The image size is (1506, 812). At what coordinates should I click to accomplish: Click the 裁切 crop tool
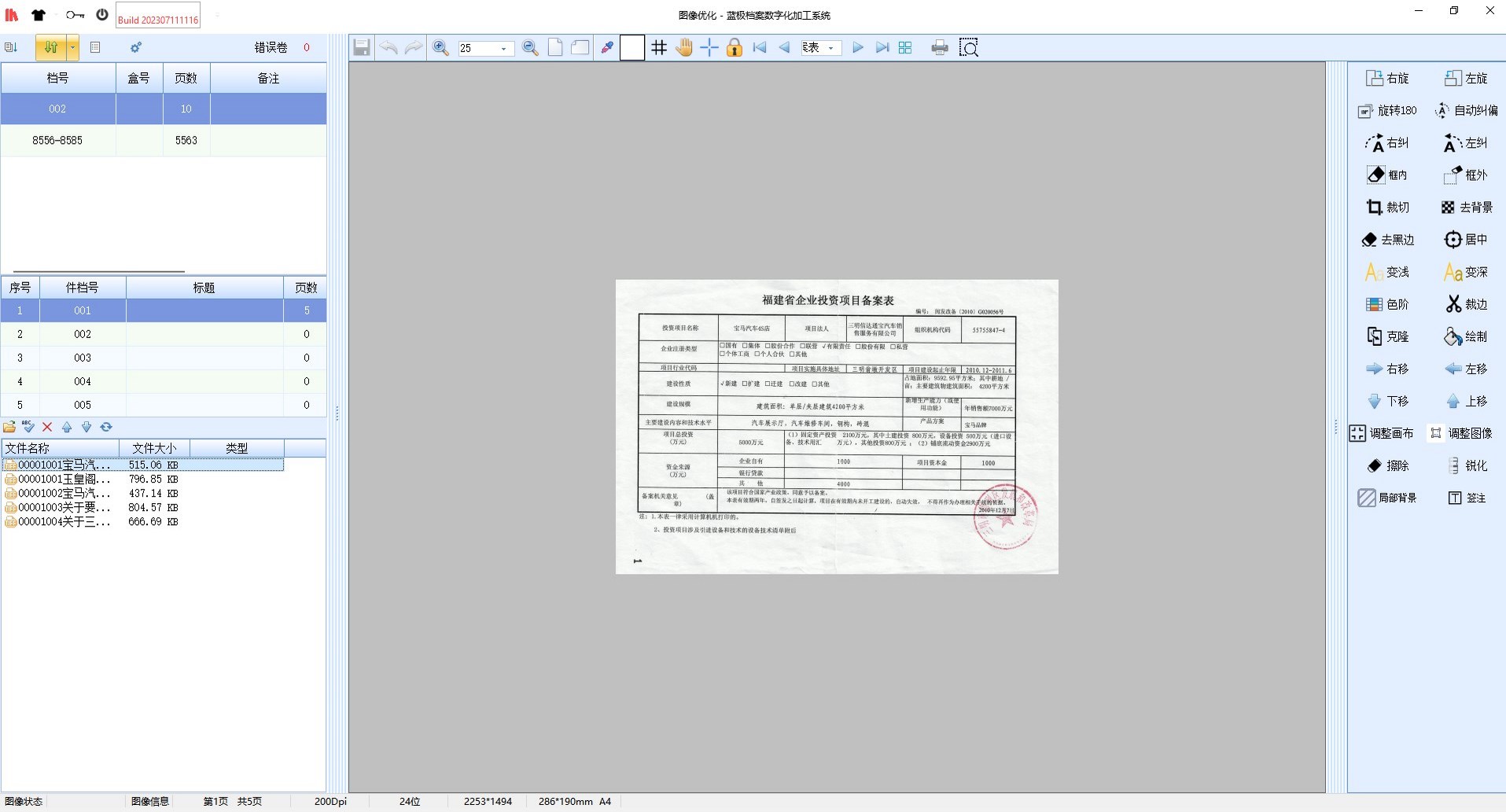coord(1387,208)
